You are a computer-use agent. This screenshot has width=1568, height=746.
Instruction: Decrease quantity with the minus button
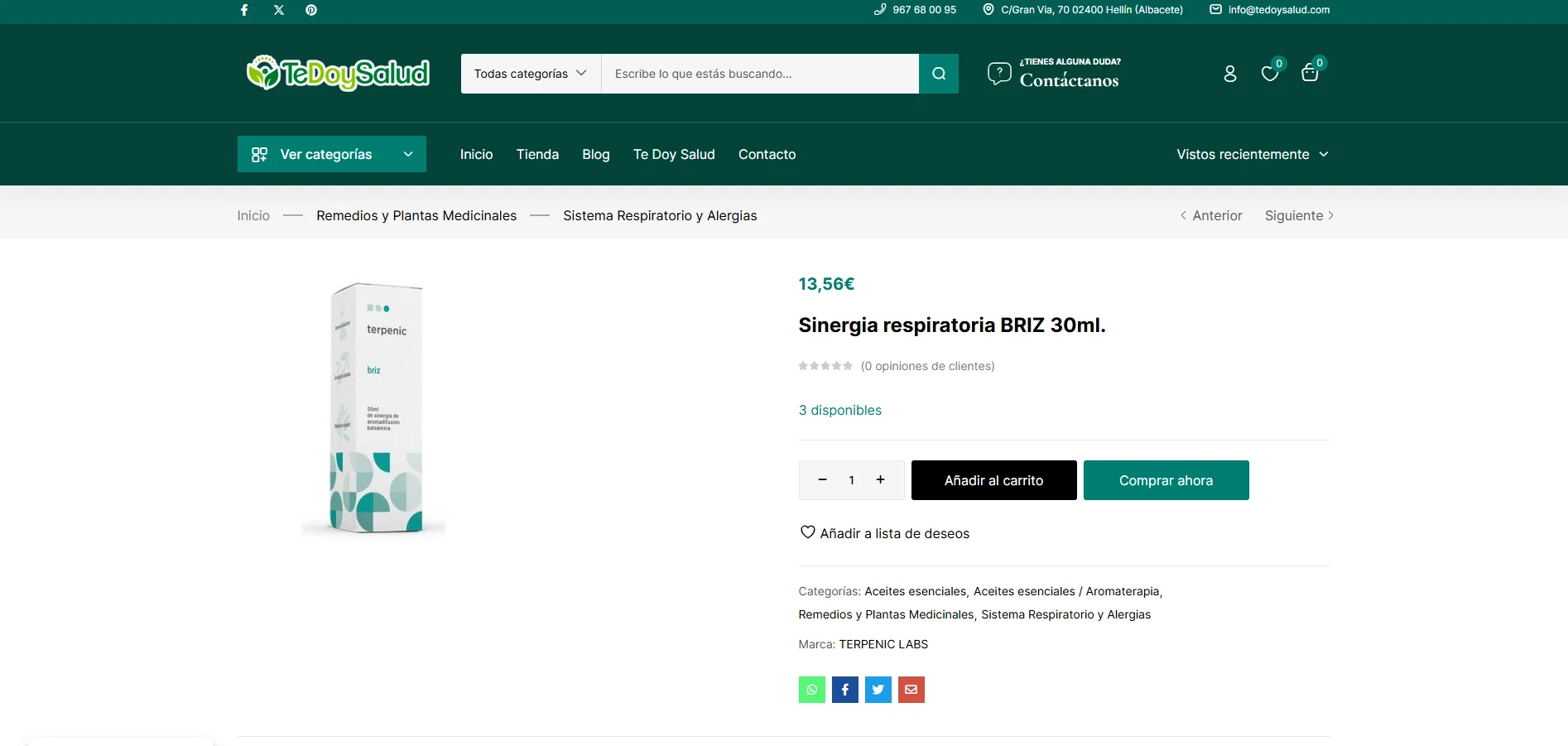pyautogui.click(x=822, y=480)
